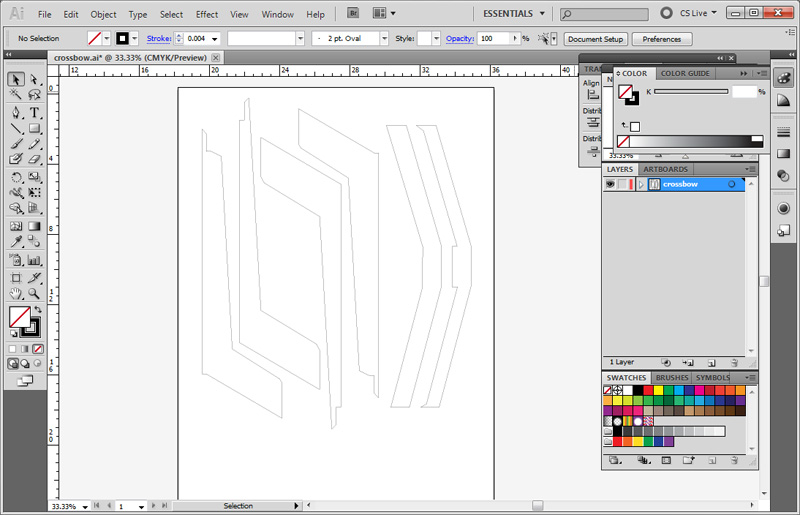Viewport: 800px width, 515px height.
Task: Pick the red swatch in Swatches panel
Action: click(648, 390)
